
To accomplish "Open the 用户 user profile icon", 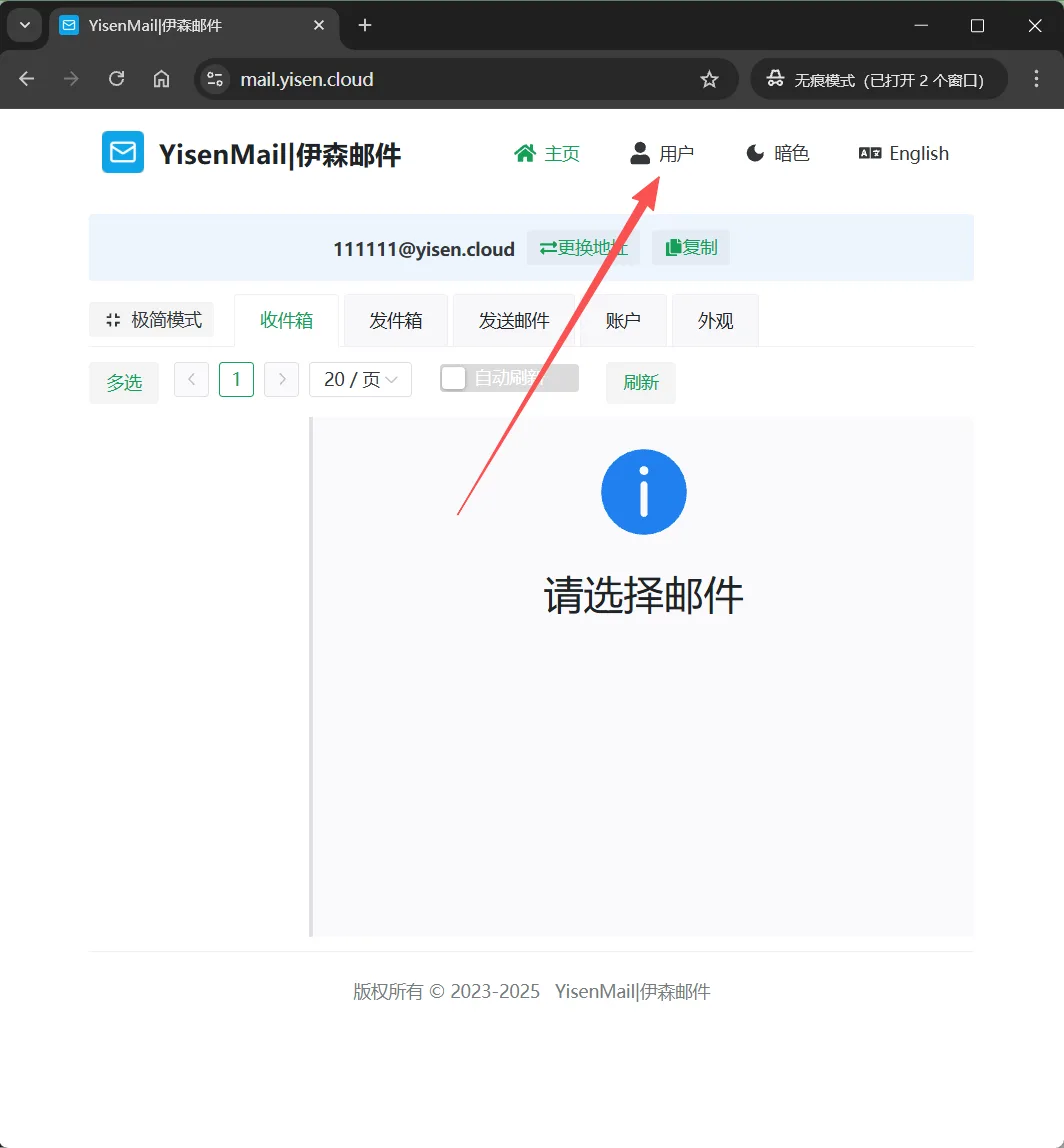I will [x=640, y=152].
